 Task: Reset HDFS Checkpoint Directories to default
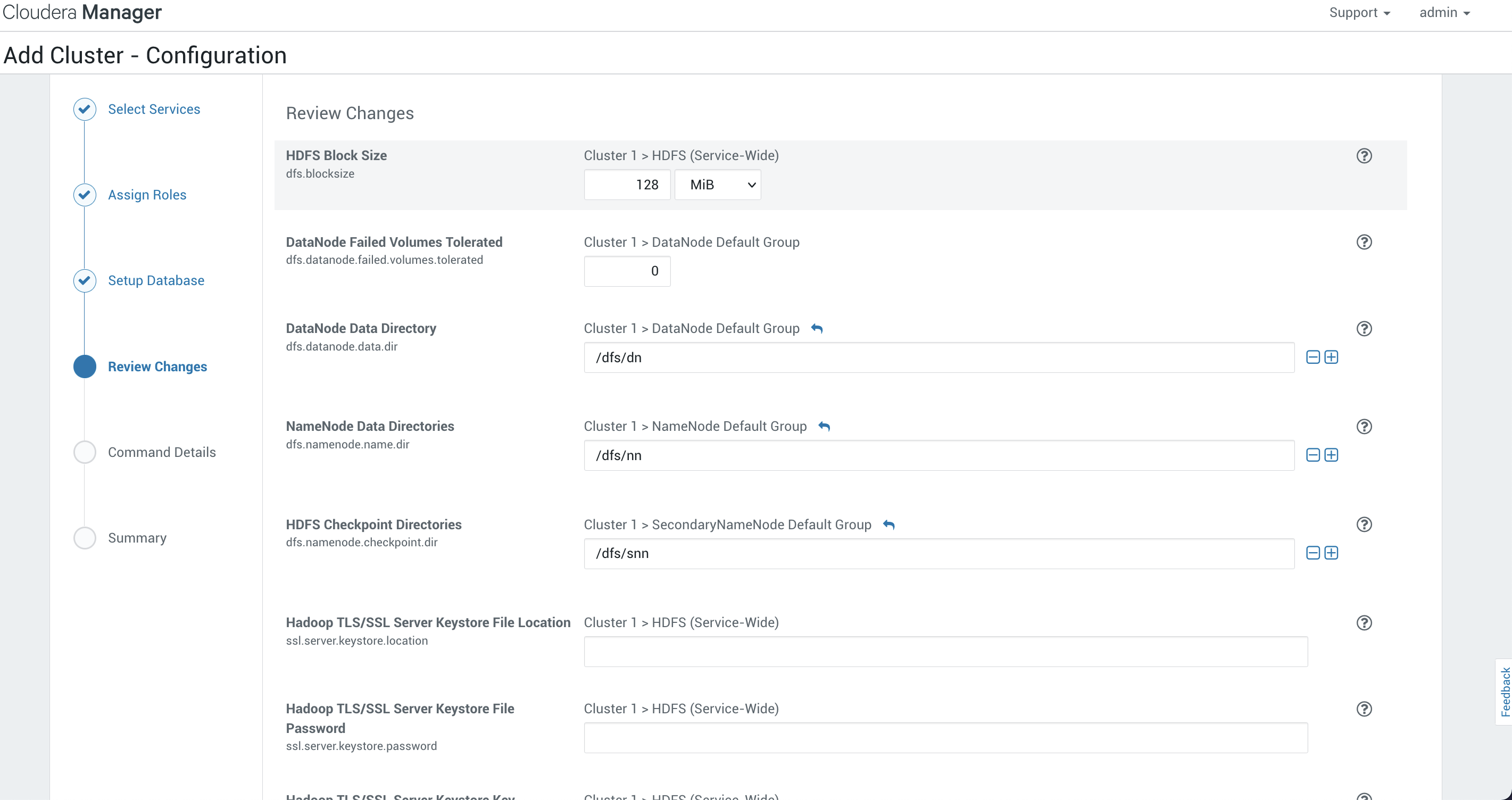(888, 524)
